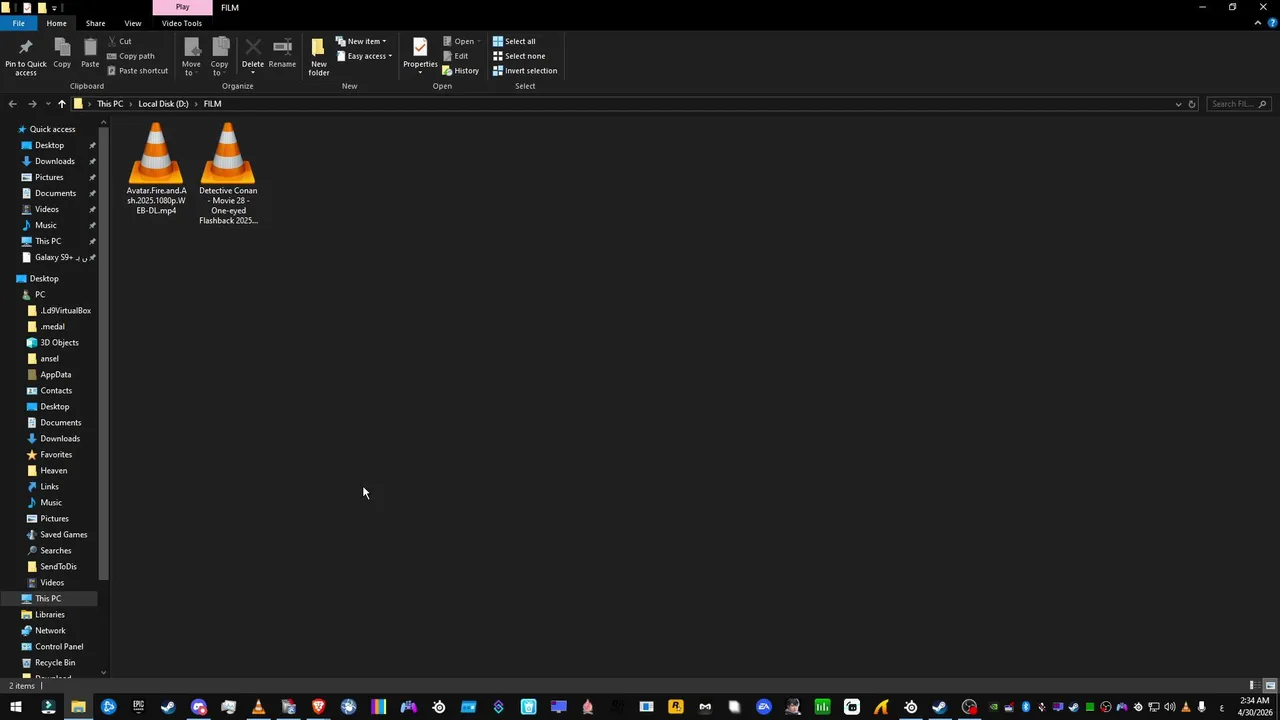Image resolution: width=1280 pixels, height=720 pixels.
Task: Open VLC media player on taskbar
Action: pos(258,707)
